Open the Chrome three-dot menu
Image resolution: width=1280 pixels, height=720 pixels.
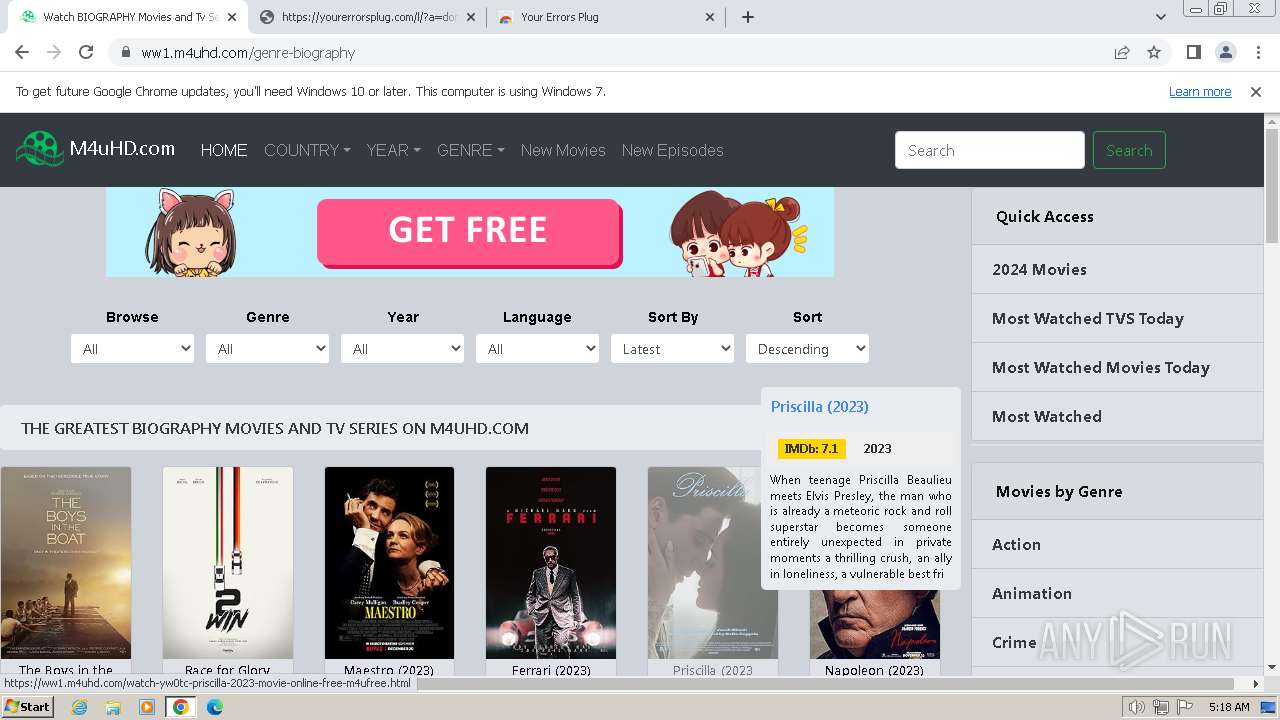coord(1257,52)
